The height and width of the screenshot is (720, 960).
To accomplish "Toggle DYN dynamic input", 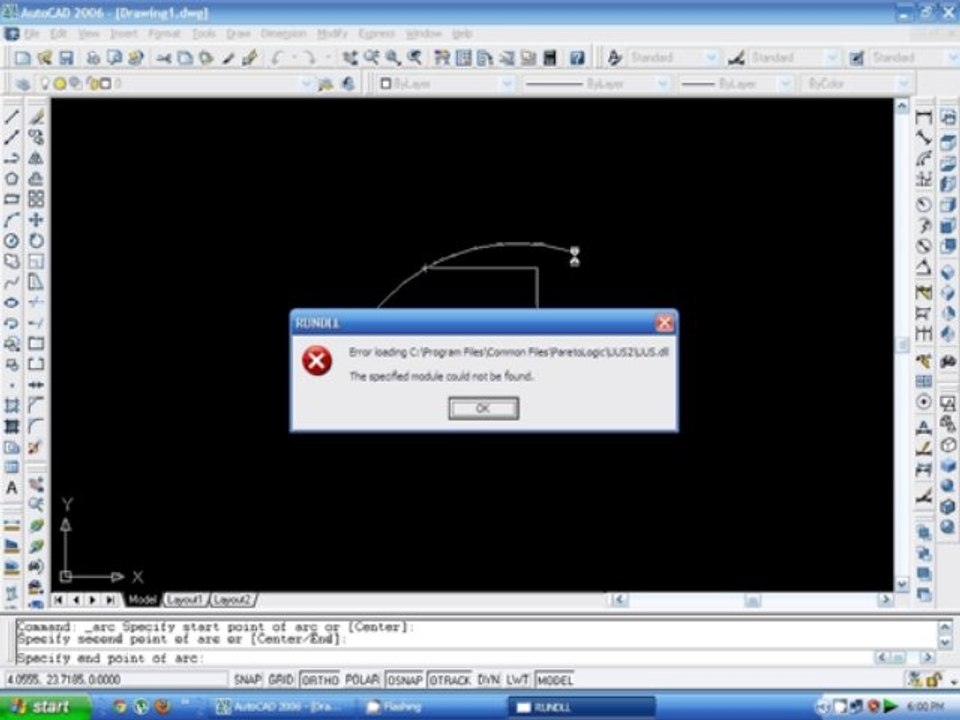I will [488, 680].
